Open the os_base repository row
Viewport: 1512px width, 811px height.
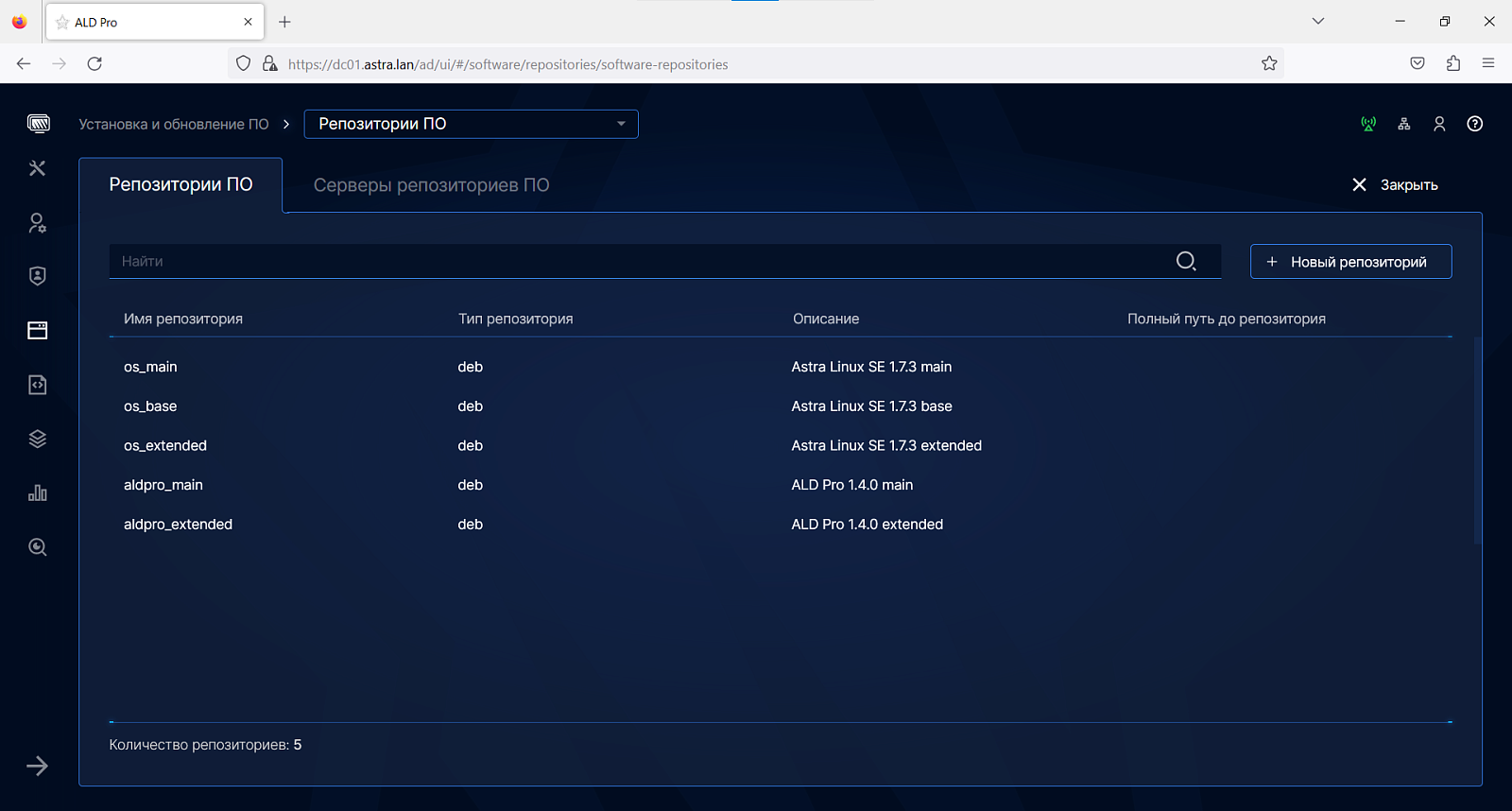click(x=781, y=406)
